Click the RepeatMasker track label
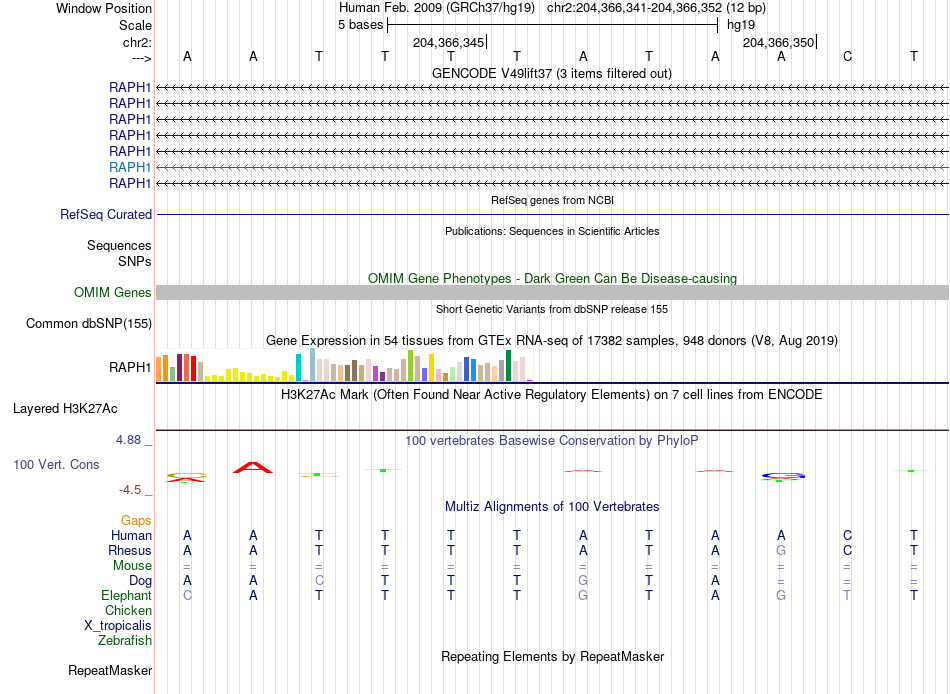 pos(110,671)
